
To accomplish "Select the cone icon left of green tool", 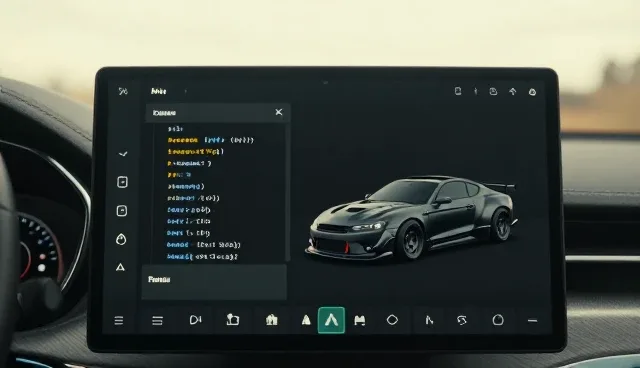I will pyautogui.click(x=306, y=320).
